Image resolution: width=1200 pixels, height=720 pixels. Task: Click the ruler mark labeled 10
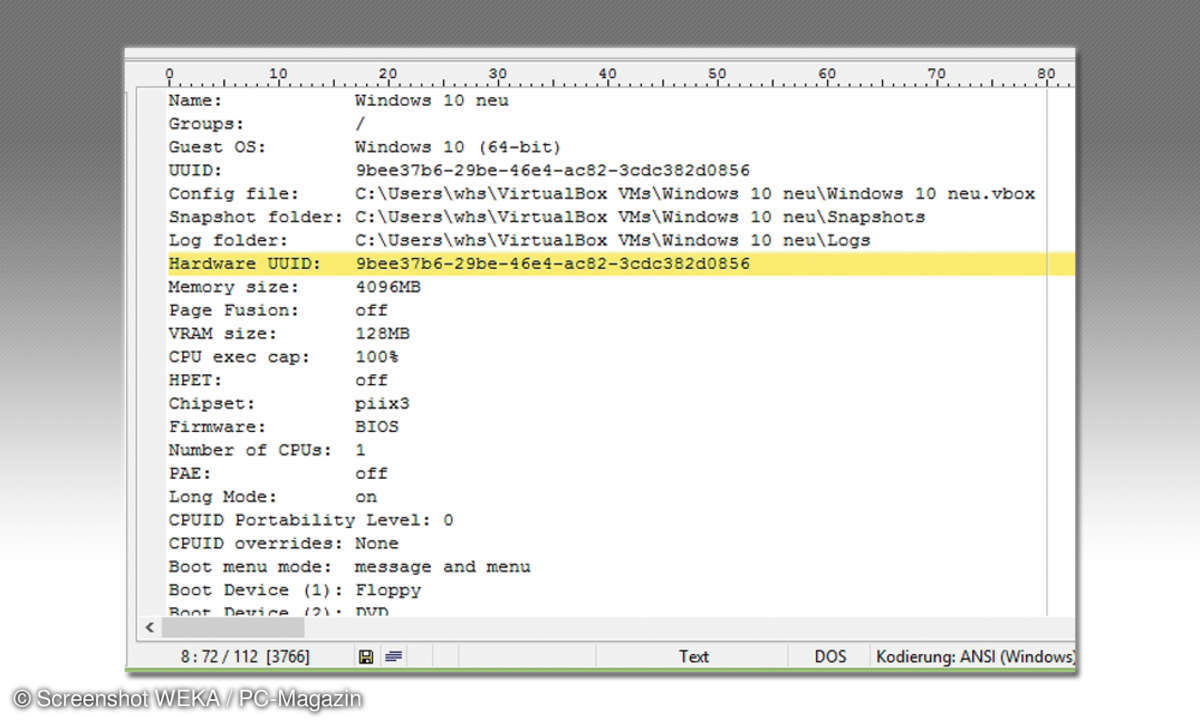(x=278, y=74)
